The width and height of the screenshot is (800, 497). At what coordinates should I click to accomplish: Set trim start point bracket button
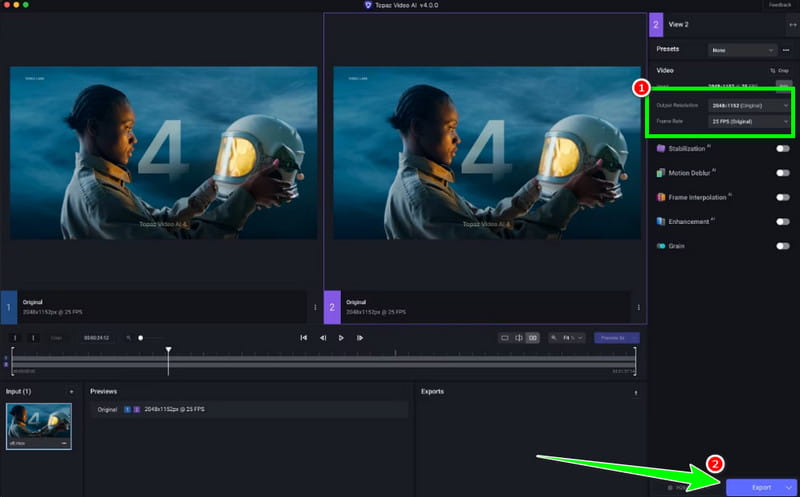[15, 338]
